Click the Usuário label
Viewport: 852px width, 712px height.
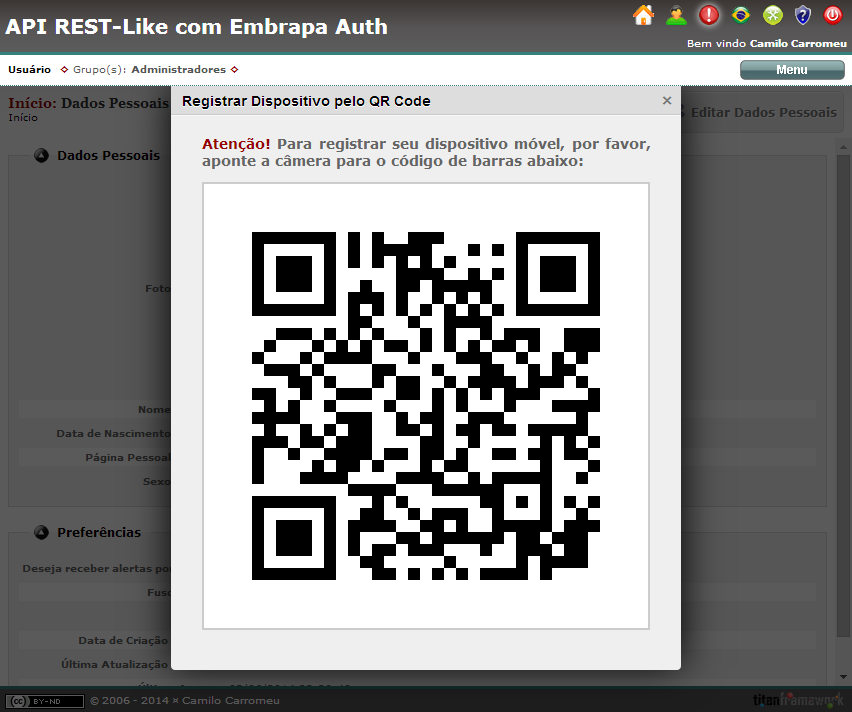coord(29,70)
